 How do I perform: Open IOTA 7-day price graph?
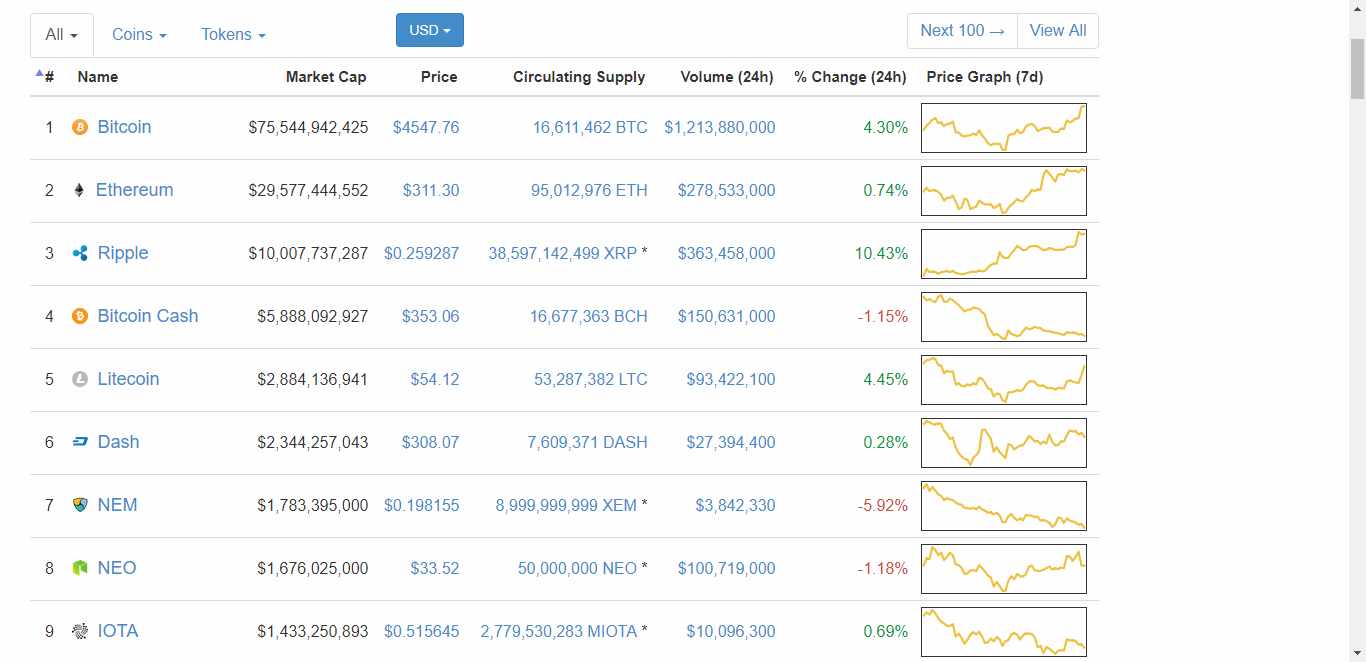pos(1004,632)
